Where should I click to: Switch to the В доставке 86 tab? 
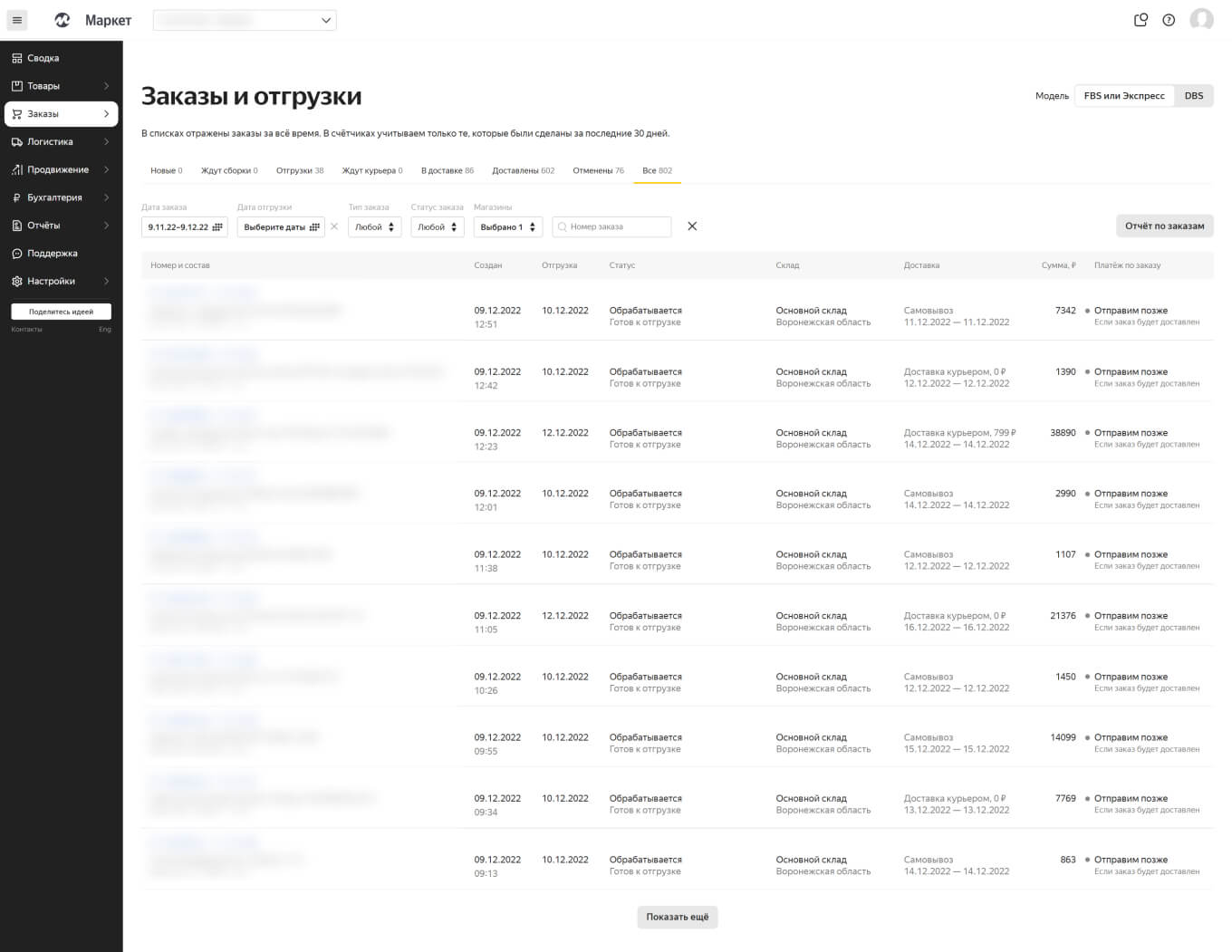pos(448,170)
